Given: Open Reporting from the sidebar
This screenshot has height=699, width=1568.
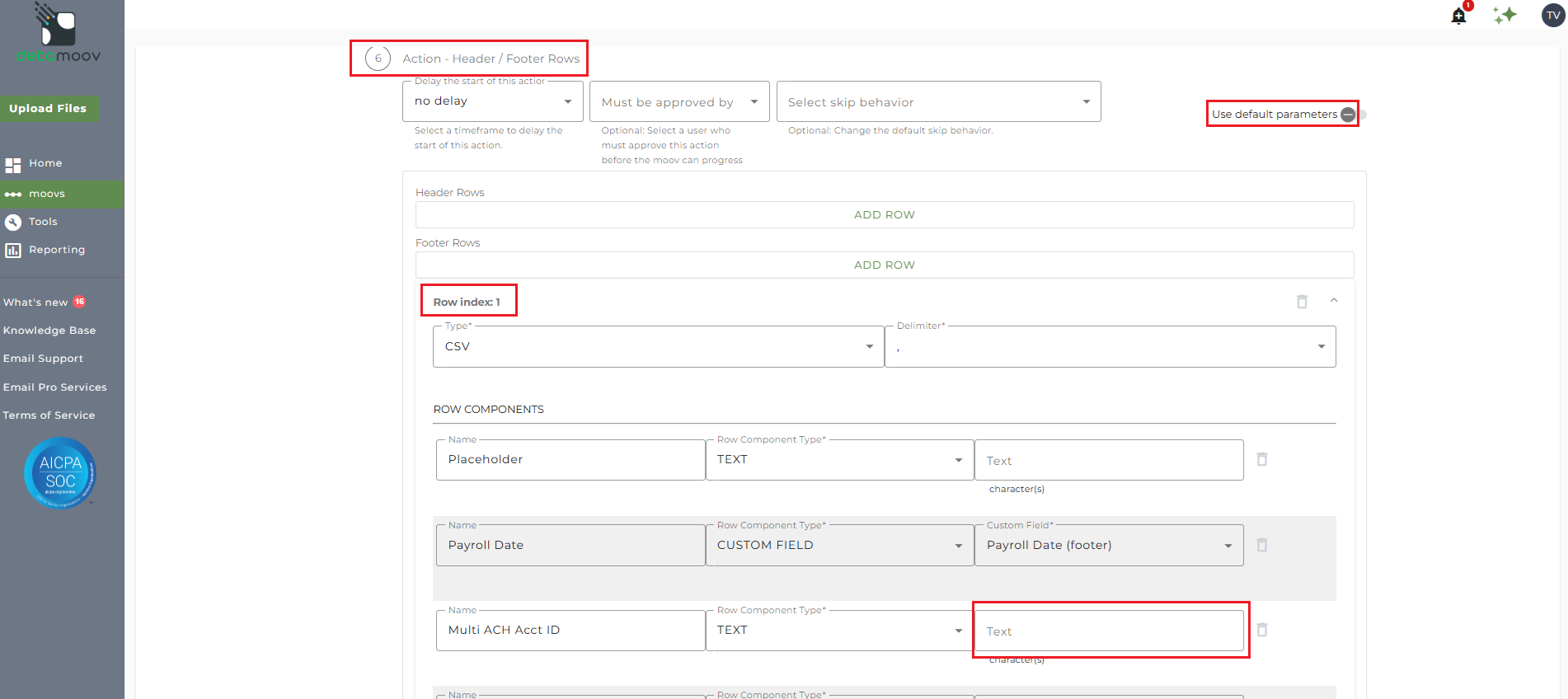Looking at the screenshot, I should click(56, 250).
